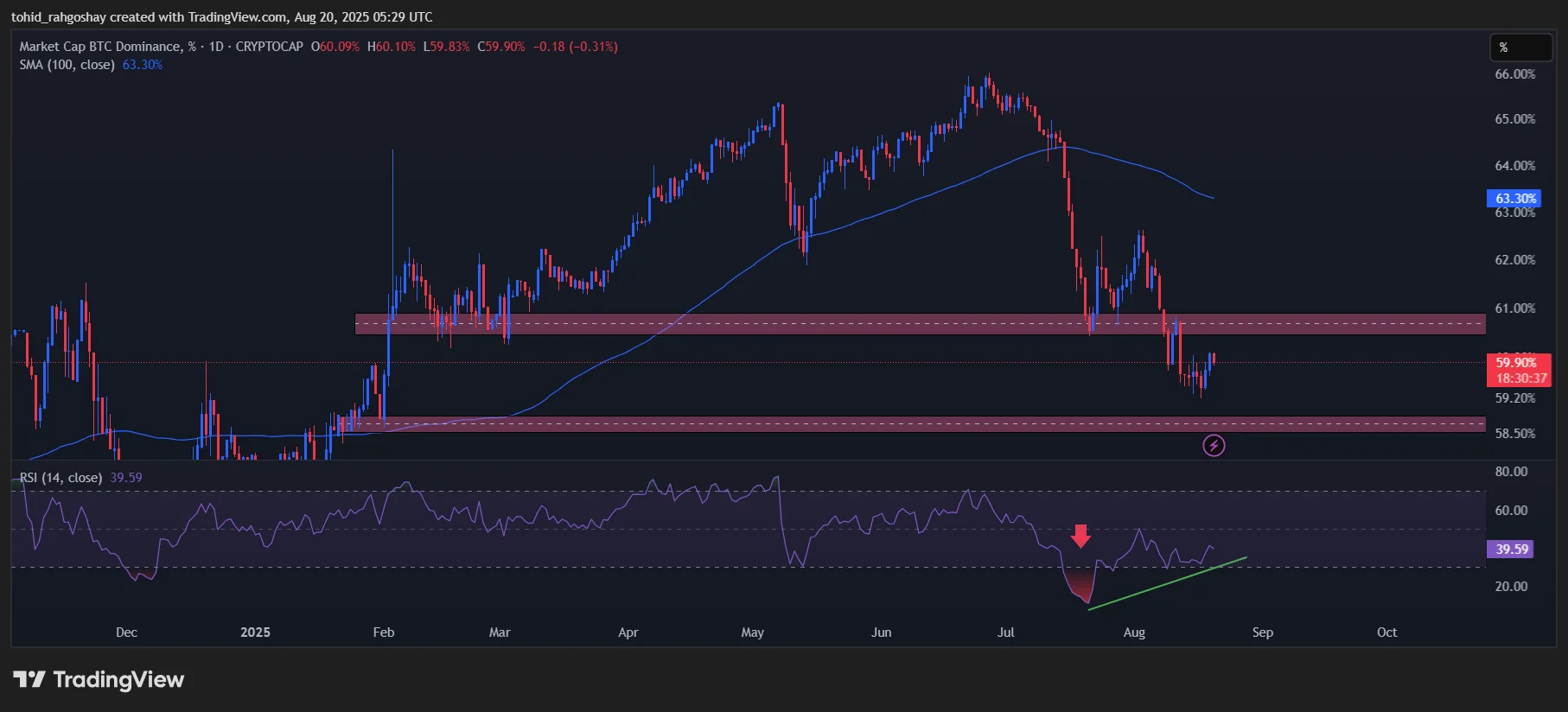Click the red 59.90% current price label

click(x=1518, y=362)
